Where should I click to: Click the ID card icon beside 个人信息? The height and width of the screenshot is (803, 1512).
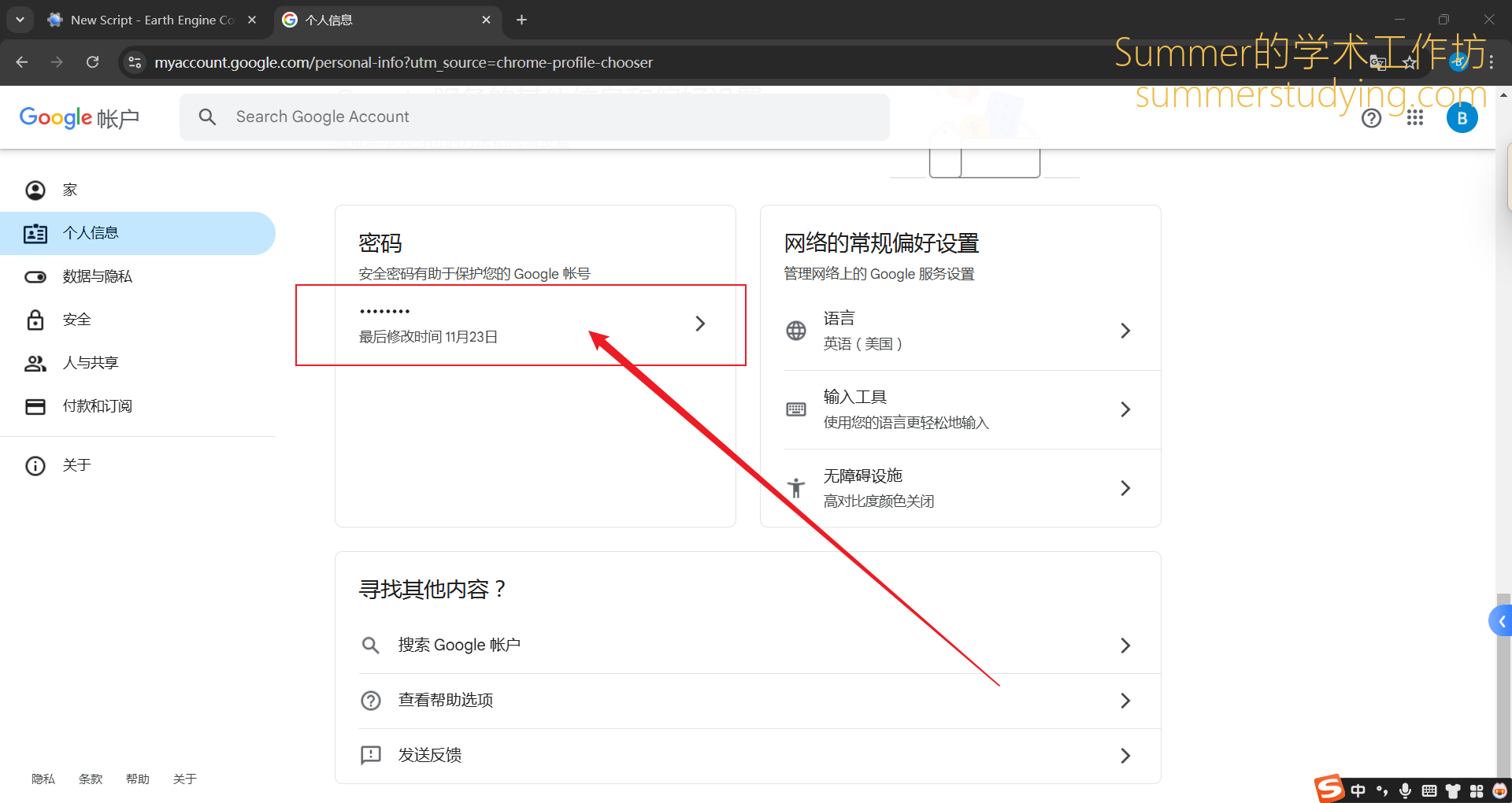tap(35, 233)
